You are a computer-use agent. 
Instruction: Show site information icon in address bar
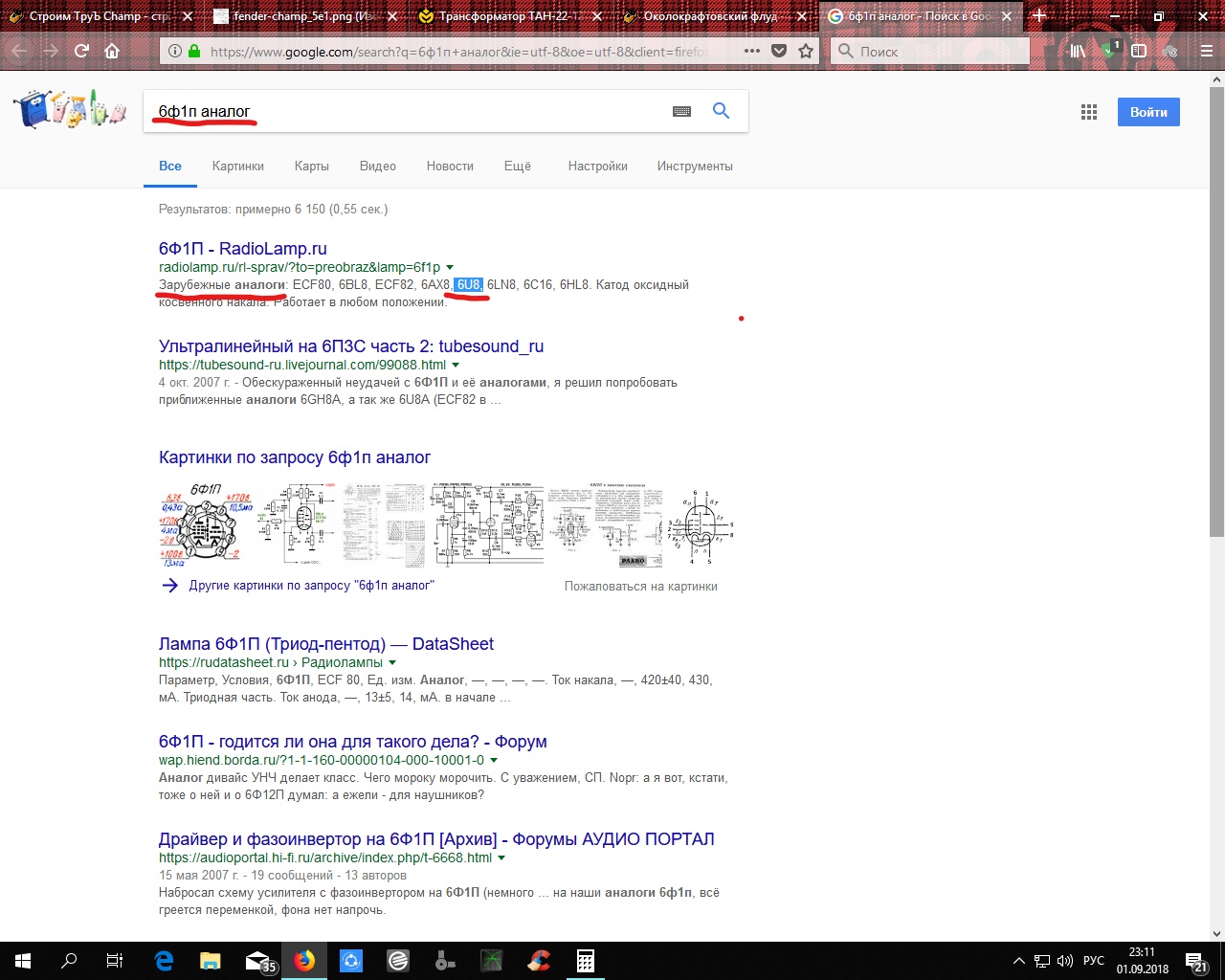(175, 52)
